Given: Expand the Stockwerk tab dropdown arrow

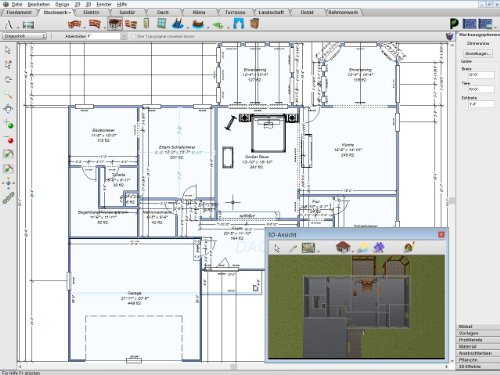Looking at the screenshot, I should pyautogui.click(x=70, y=13).
